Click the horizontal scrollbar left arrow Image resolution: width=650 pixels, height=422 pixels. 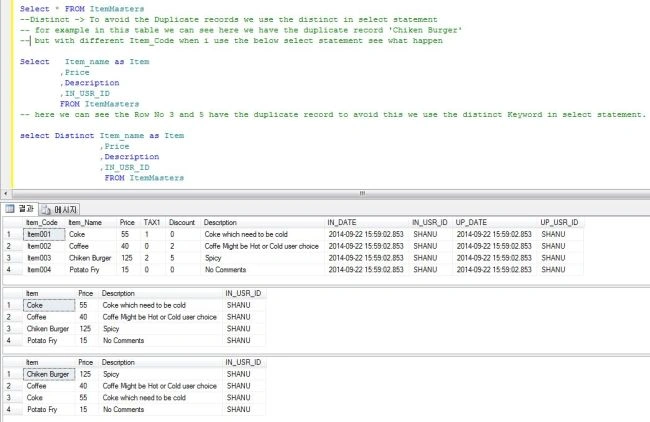click(x=5, y=194)
